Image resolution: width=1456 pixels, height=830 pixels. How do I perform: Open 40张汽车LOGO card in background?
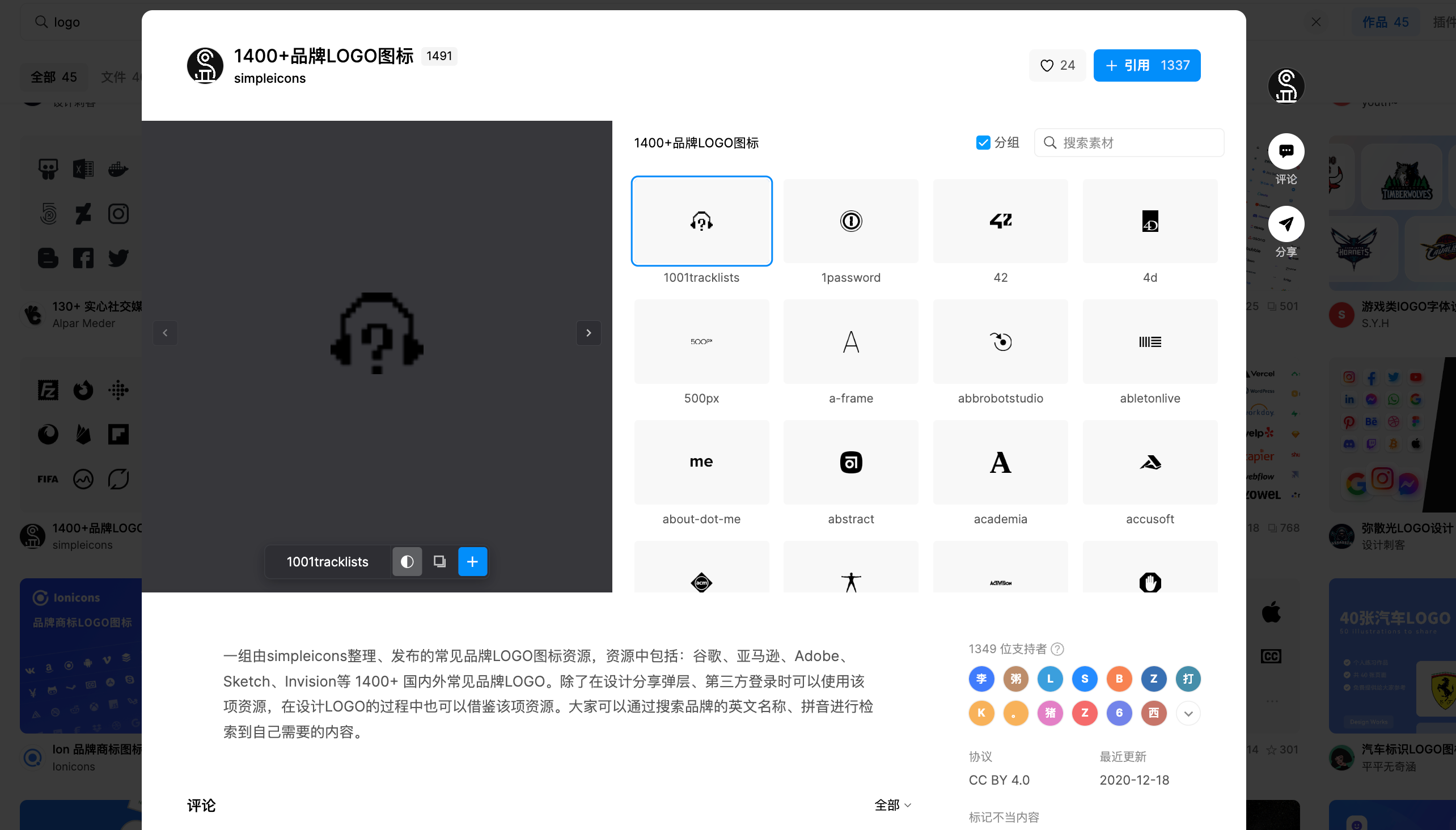tap(1392, 655)
